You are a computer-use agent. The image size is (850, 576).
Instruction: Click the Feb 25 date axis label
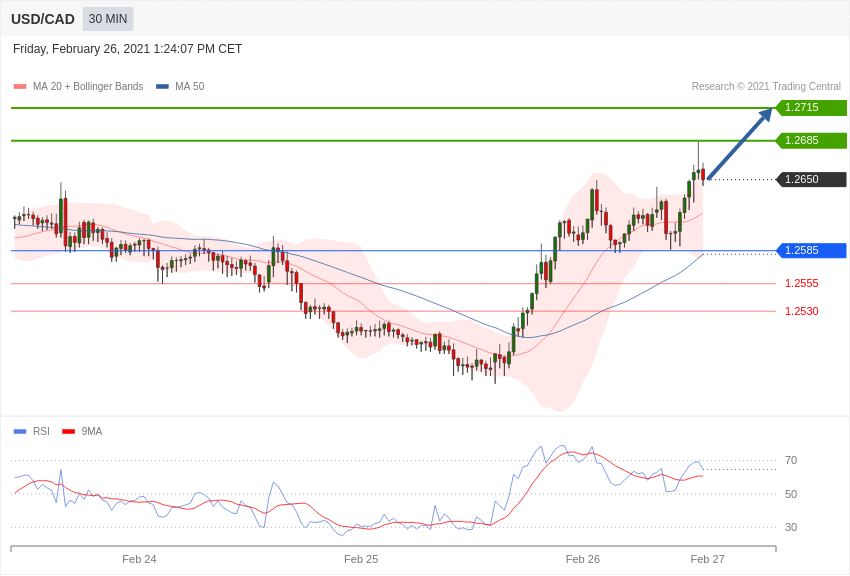click(x=361, y=559)
